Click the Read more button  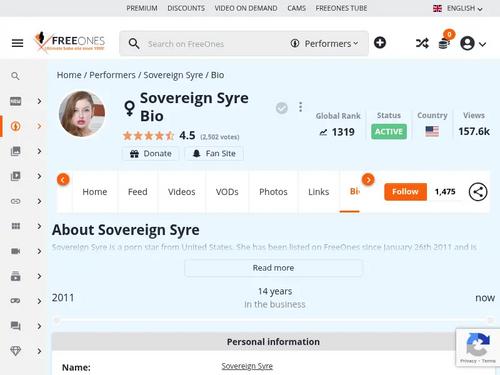[x=273, y=268]
